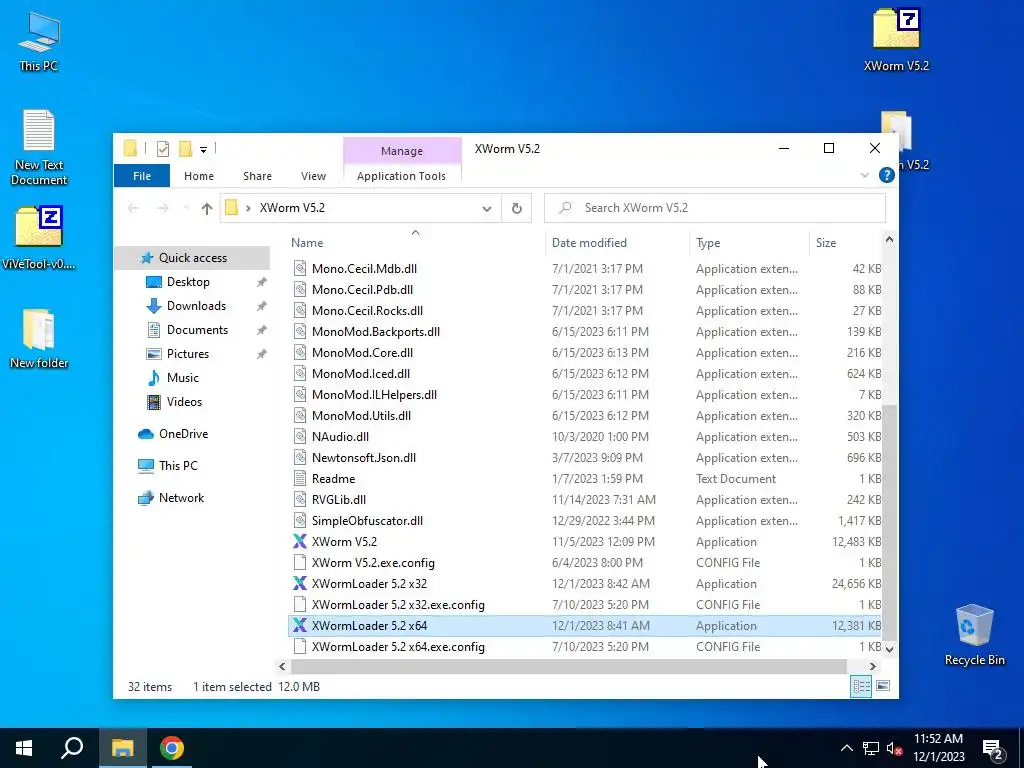1024x768 pixels.
Task: Select Quick access in navigation pane
Action: coord(193,257)
